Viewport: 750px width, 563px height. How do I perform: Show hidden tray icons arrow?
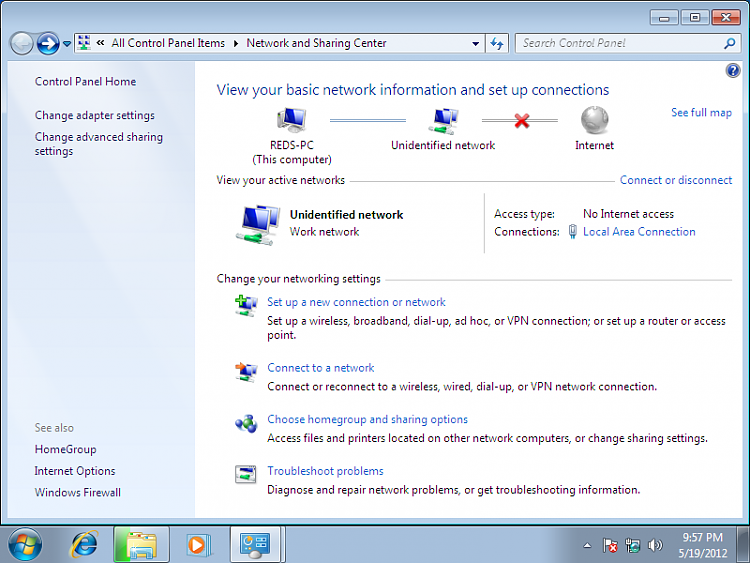[x=587, y=545]
